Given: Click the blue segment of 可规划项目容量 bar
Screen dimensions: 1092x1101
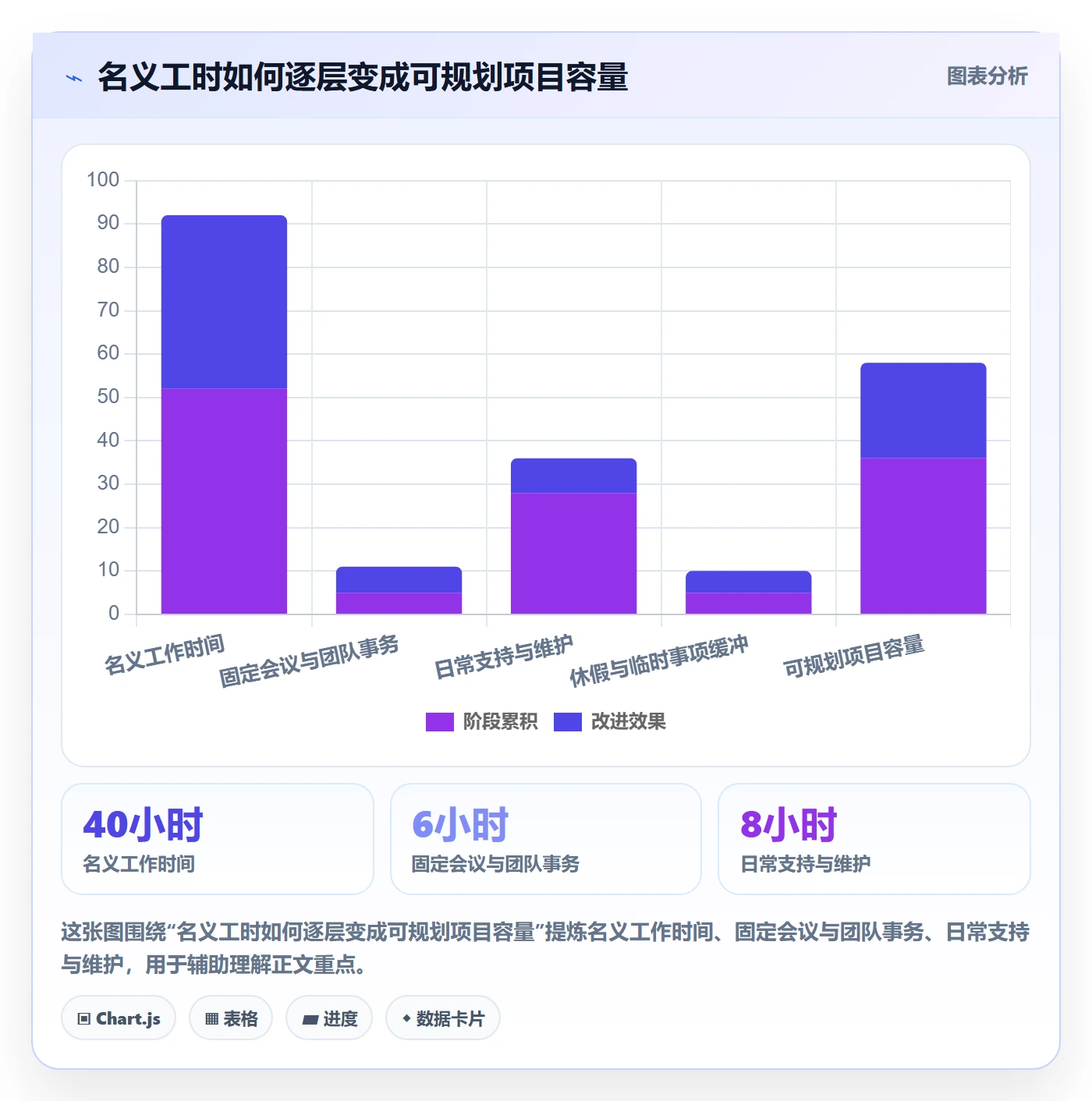Looking at the screenshot, I should coord(923,410).
